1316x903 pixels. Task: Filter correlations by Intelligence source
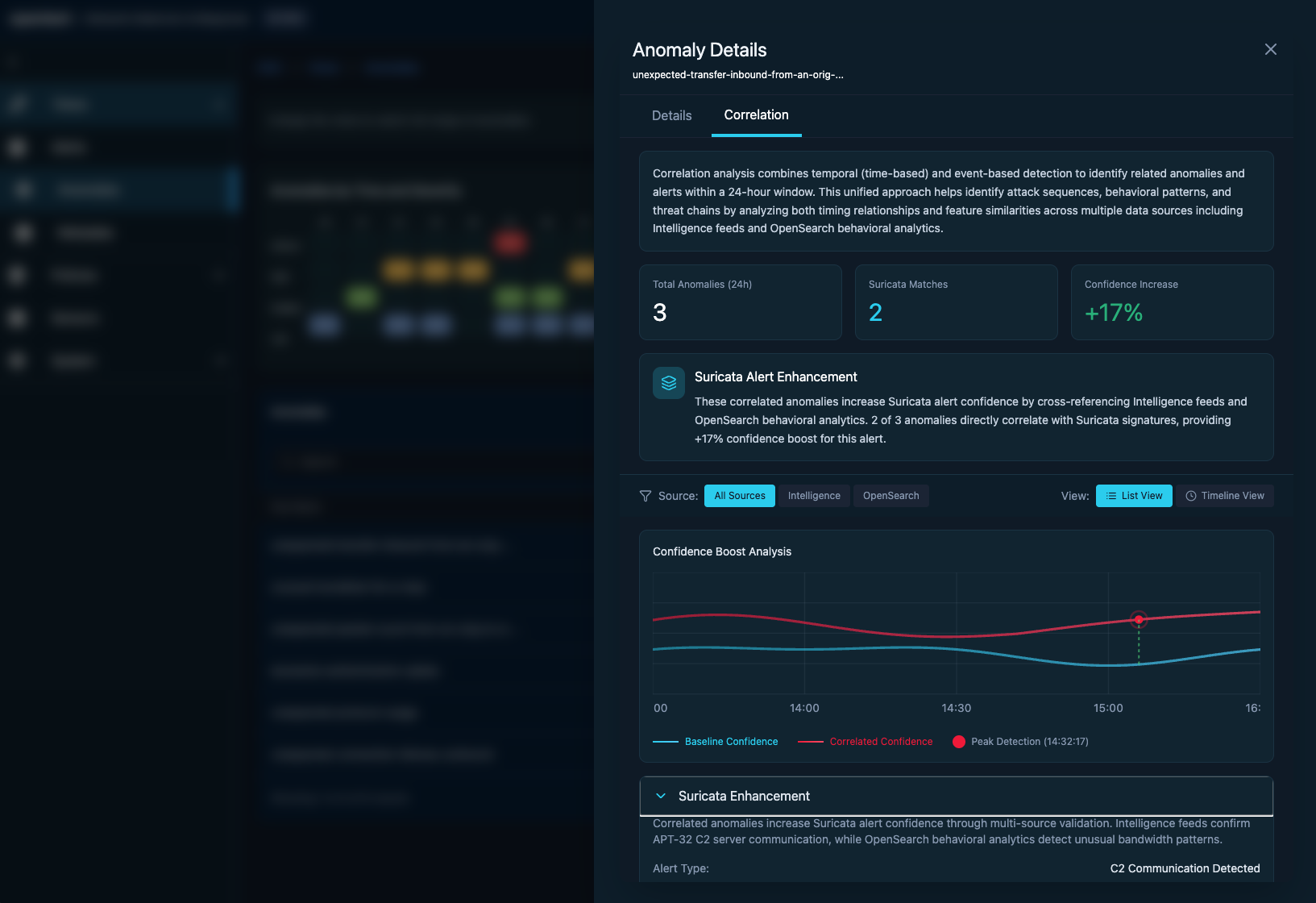pos(813,496)
